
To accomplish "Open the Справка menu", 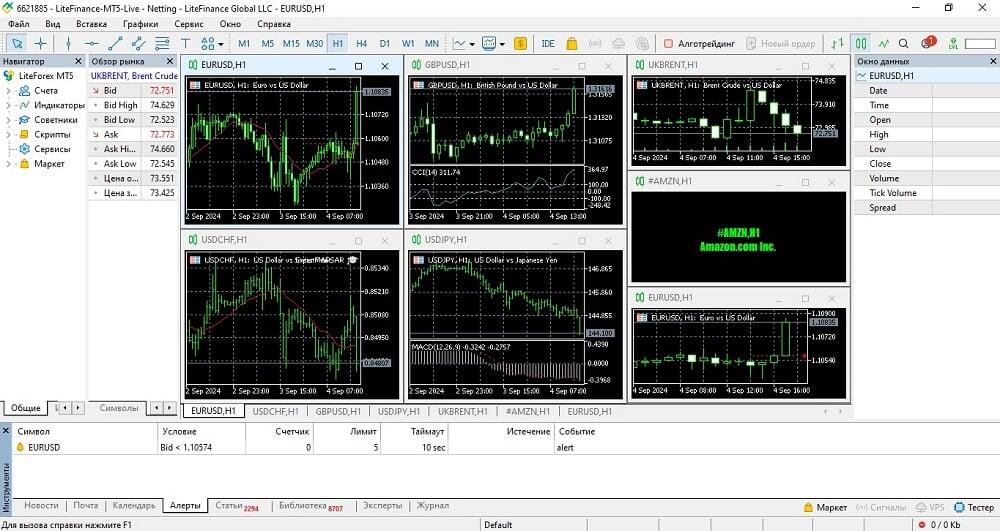I will (x=274, y=24).
